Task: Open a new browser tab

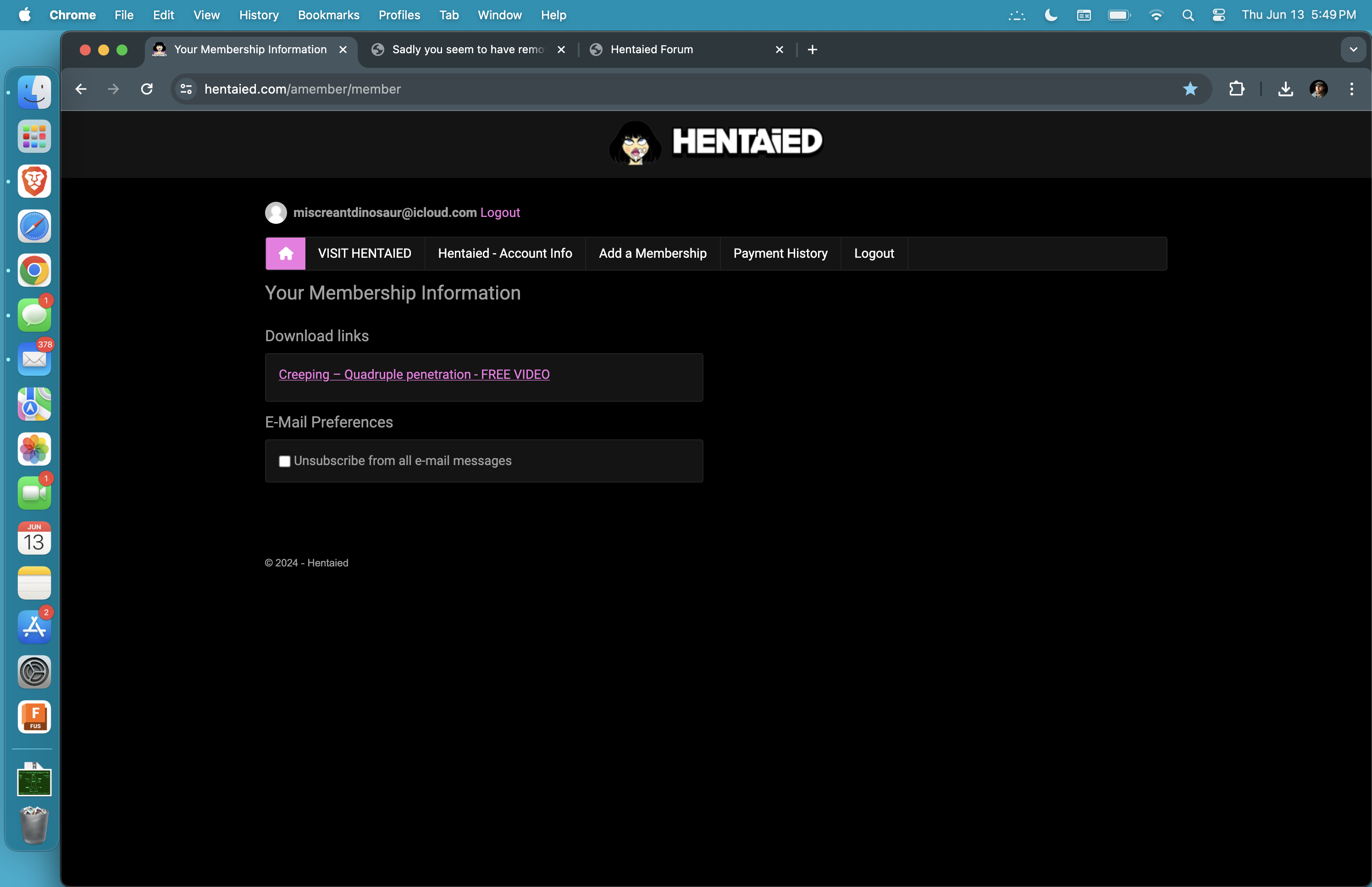Action: click(x=813, y=50)
